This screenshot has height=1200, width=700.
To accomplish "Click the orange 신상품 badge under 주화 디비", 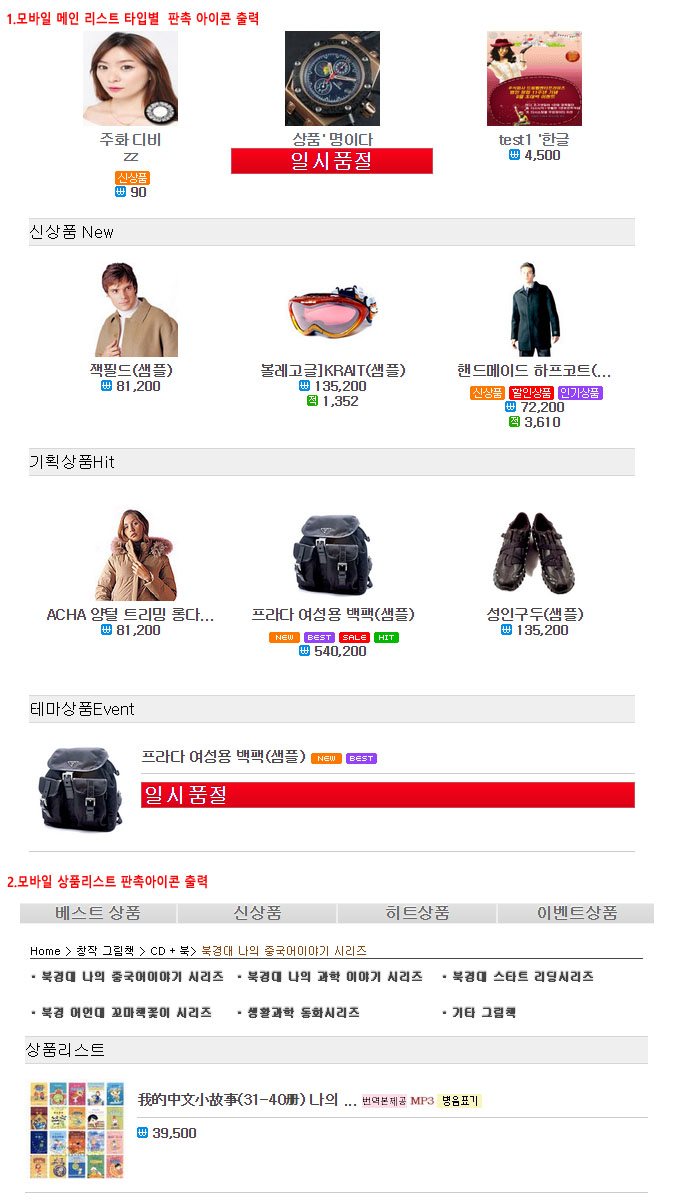I will click(133, 177).
